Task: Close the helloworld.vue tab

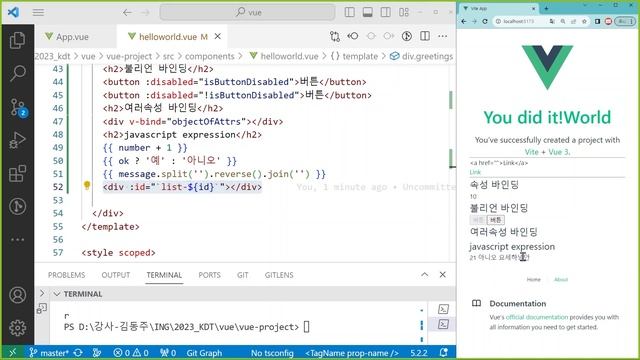Action: click(x=218, y=36)
